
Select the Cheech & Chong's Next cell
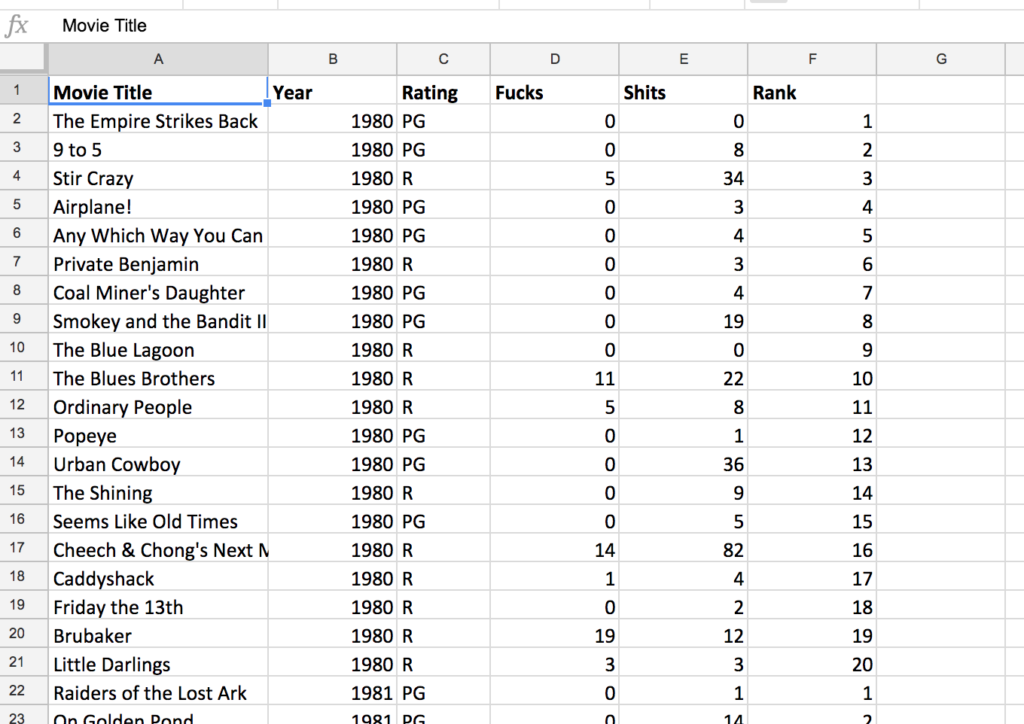click(158, 550)
